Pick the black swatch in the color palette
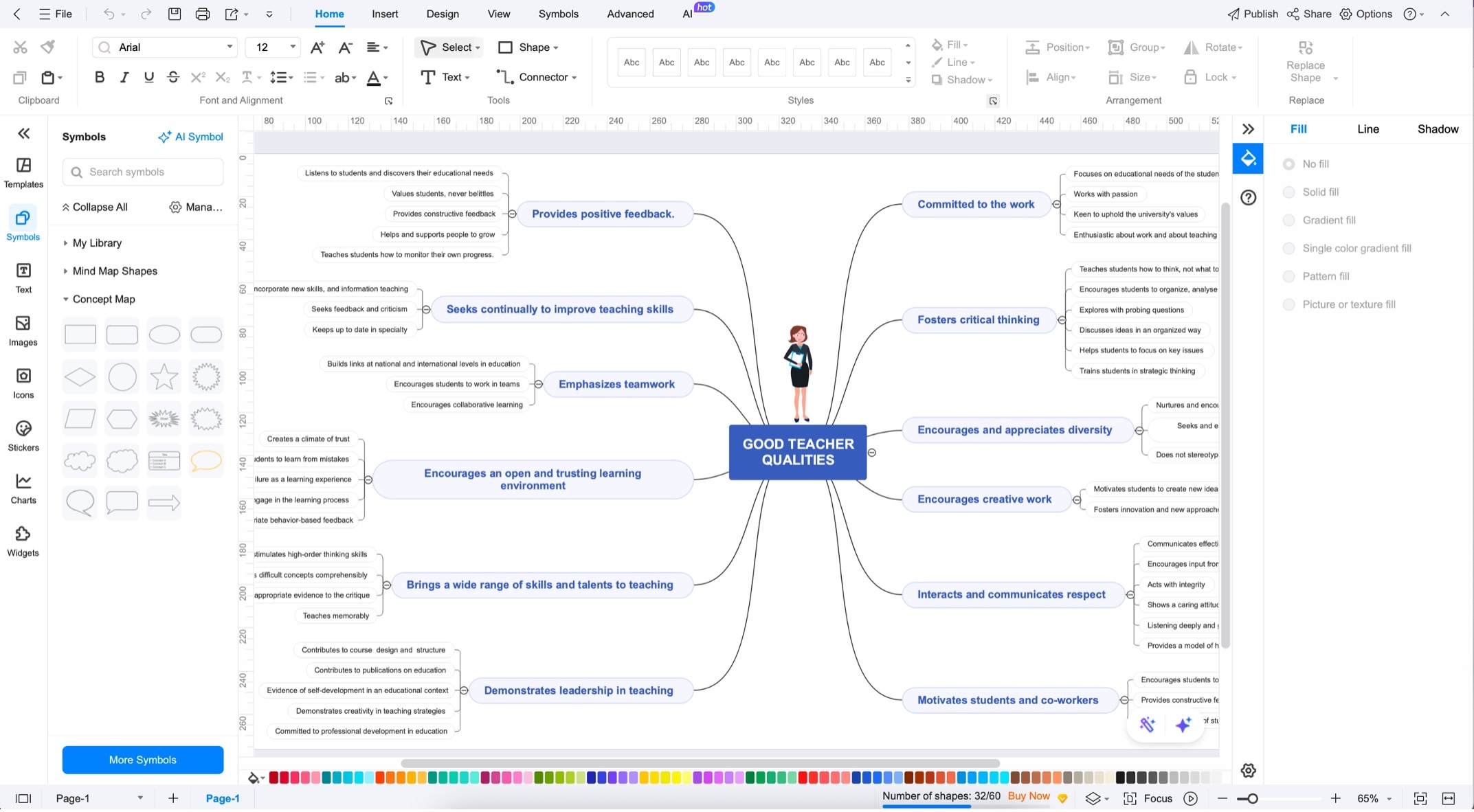The image size is (1474, 812). 1120,778
